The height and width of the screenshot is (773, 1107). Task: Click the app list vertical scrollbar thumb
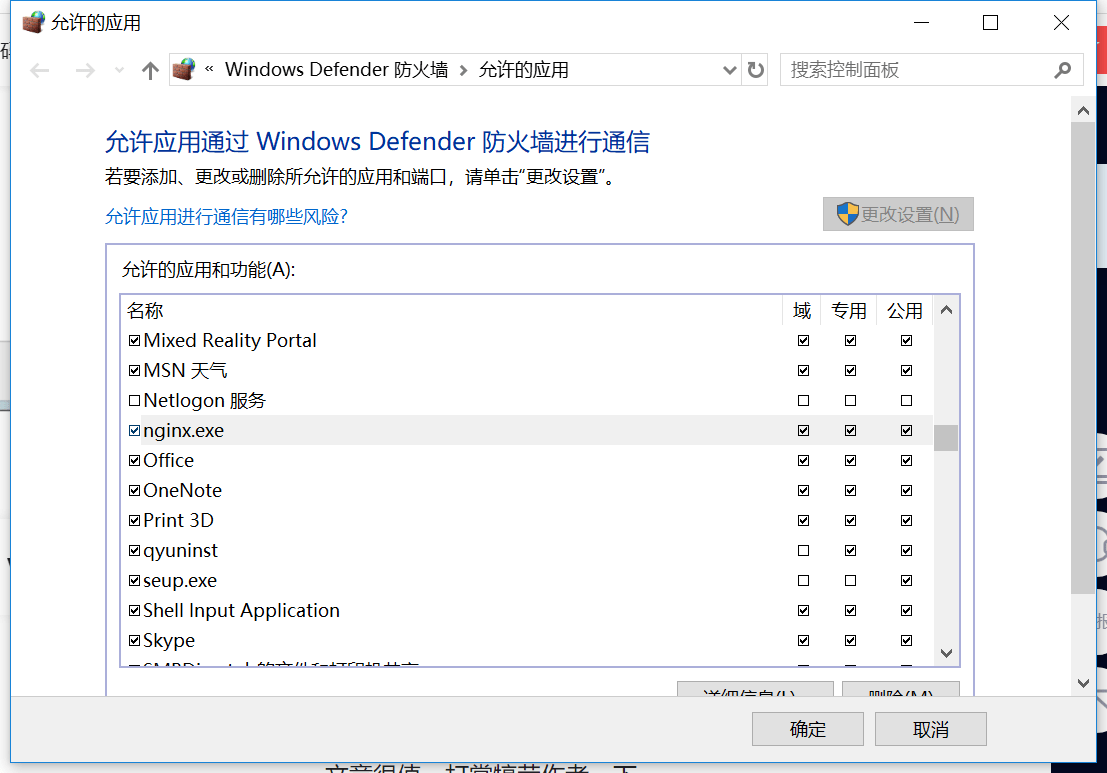[x=946, y=438]
